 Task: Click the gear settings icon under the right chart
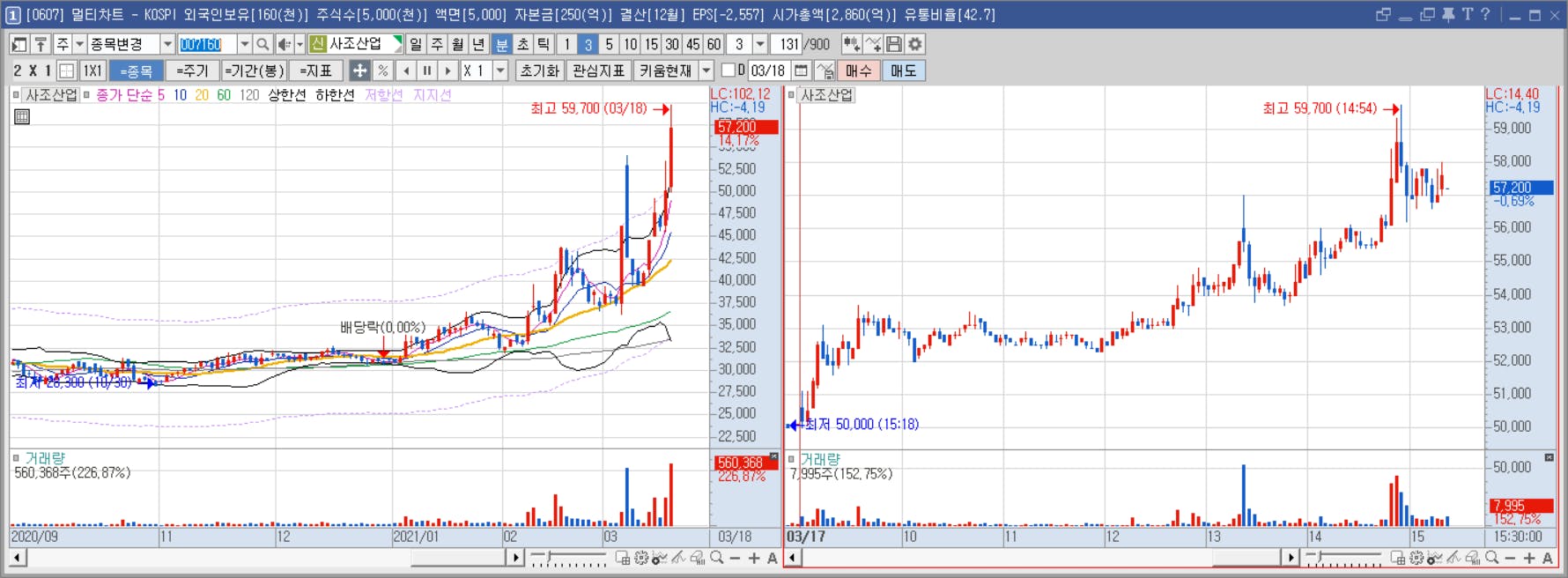(x=1416, y=558)
